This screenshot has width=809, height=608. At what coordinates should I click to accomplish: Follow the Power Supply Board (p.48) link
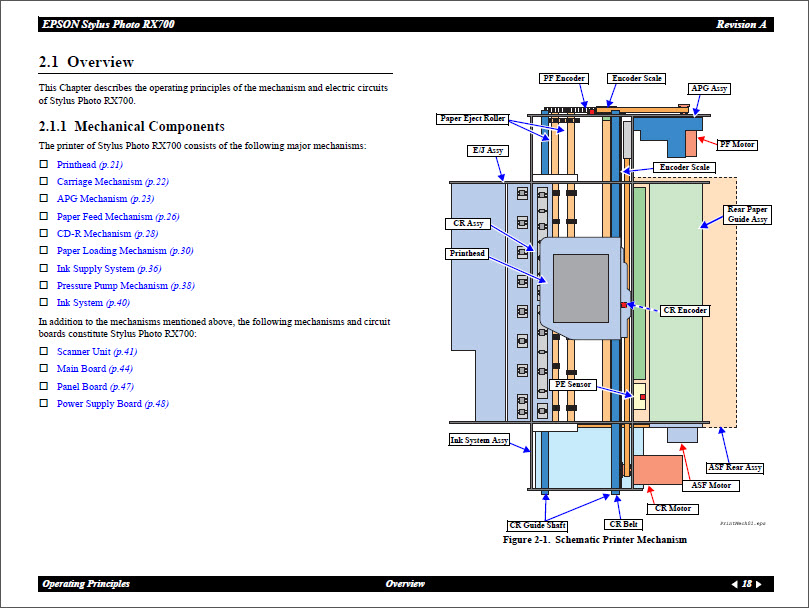pos(112,404)
